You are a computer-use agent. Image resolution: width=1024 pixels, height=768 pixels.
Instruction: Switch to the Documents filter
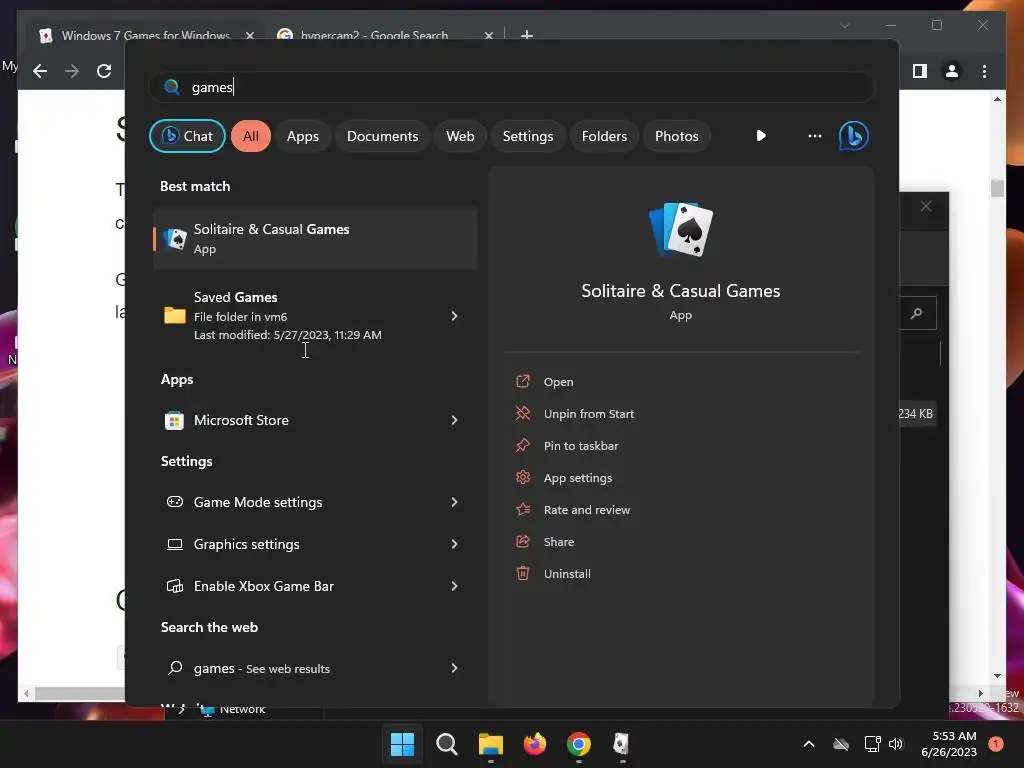[382, 136]
